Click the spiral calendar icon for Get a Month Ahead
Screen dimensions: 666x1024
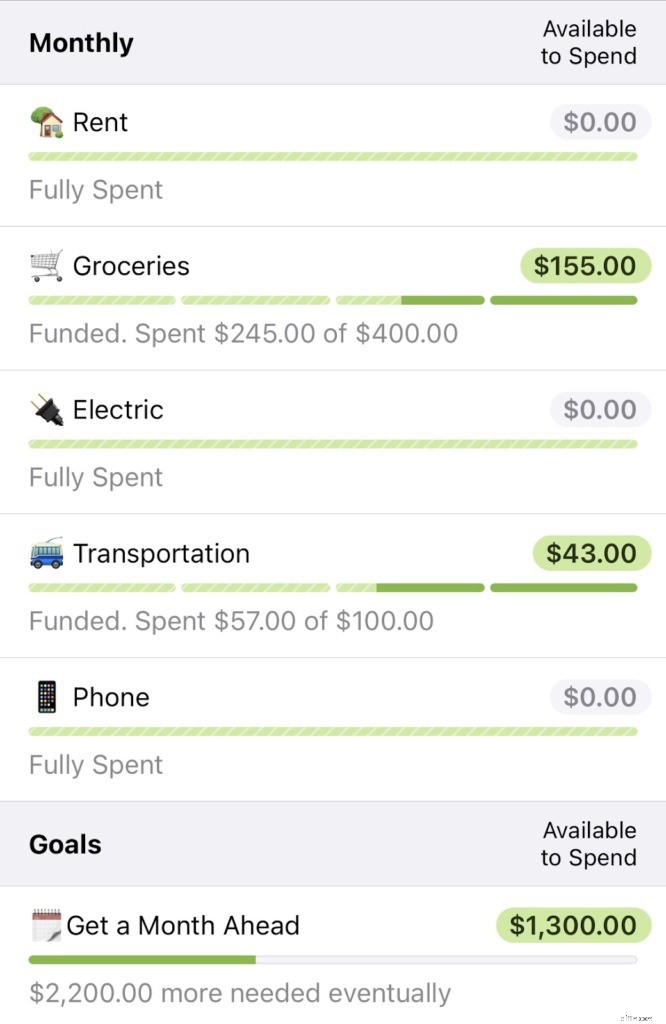point(47,925)
